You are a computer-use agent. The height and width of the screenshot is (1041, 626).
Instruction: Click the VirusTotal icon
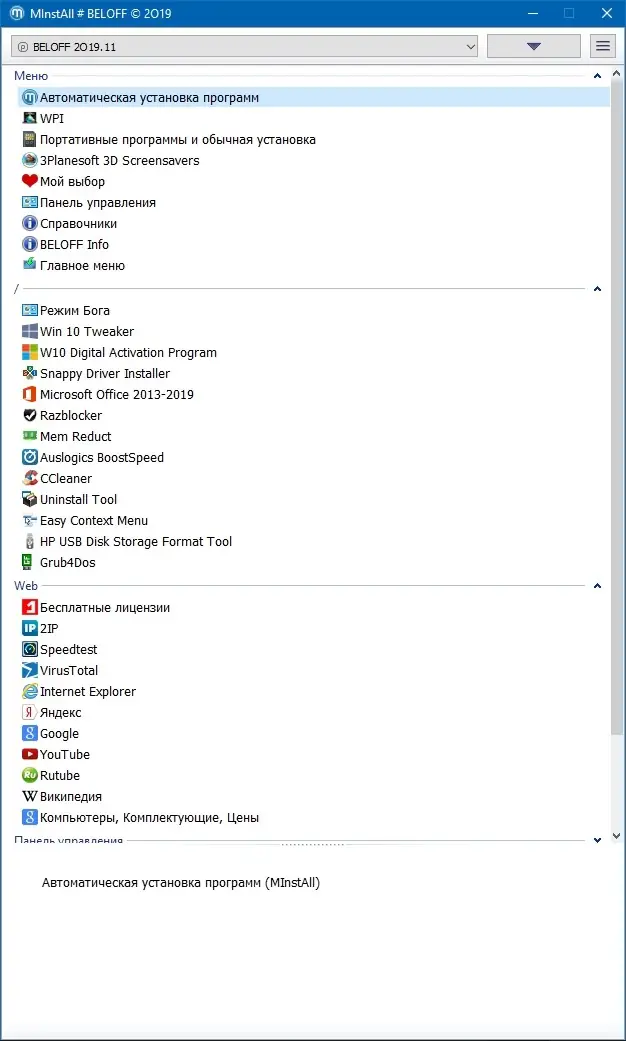tap(29, 671)
